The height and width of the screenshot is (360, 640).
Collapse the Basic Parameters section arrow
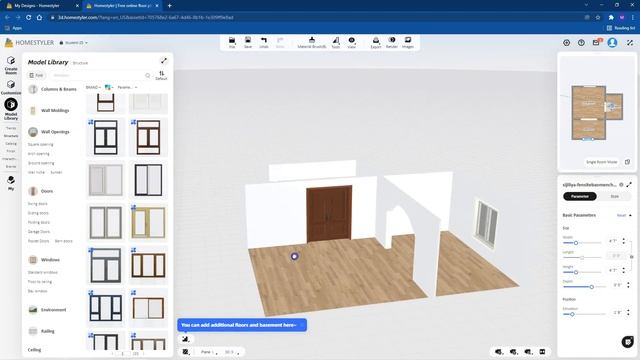coord(630,215)
